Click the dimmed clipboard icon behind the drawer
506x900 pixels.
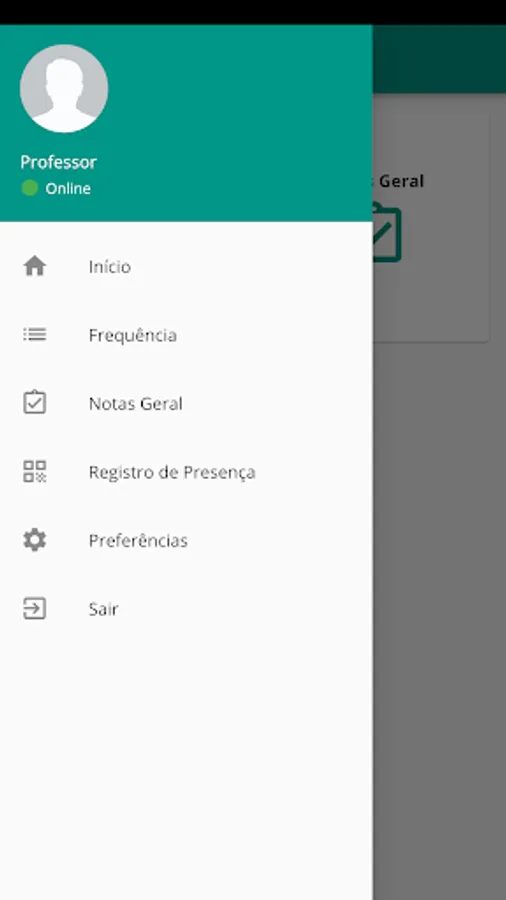point(387,232)
